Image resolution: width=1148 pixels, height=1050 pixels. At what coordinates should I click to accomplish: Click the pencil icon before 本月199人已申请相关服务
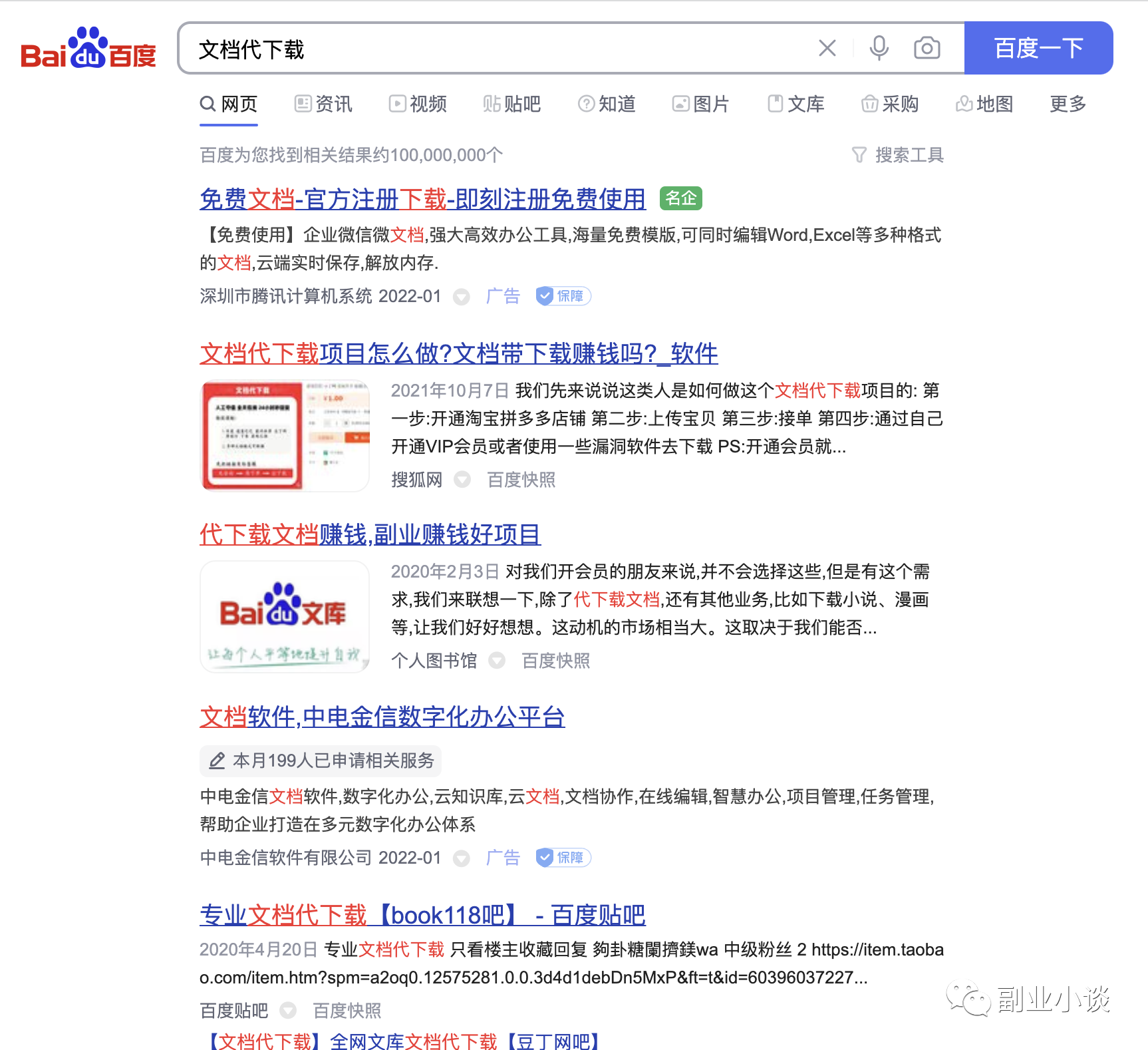tap(217, 761)
